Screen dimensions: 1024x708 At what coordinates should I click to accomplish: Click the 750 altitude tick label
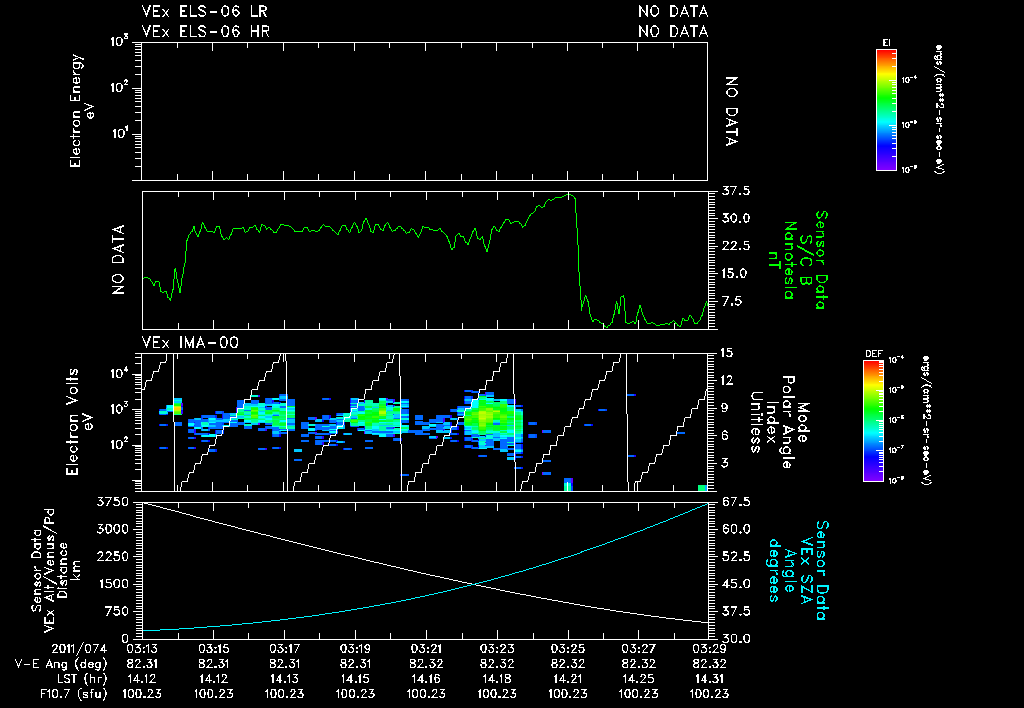(116, 611)
